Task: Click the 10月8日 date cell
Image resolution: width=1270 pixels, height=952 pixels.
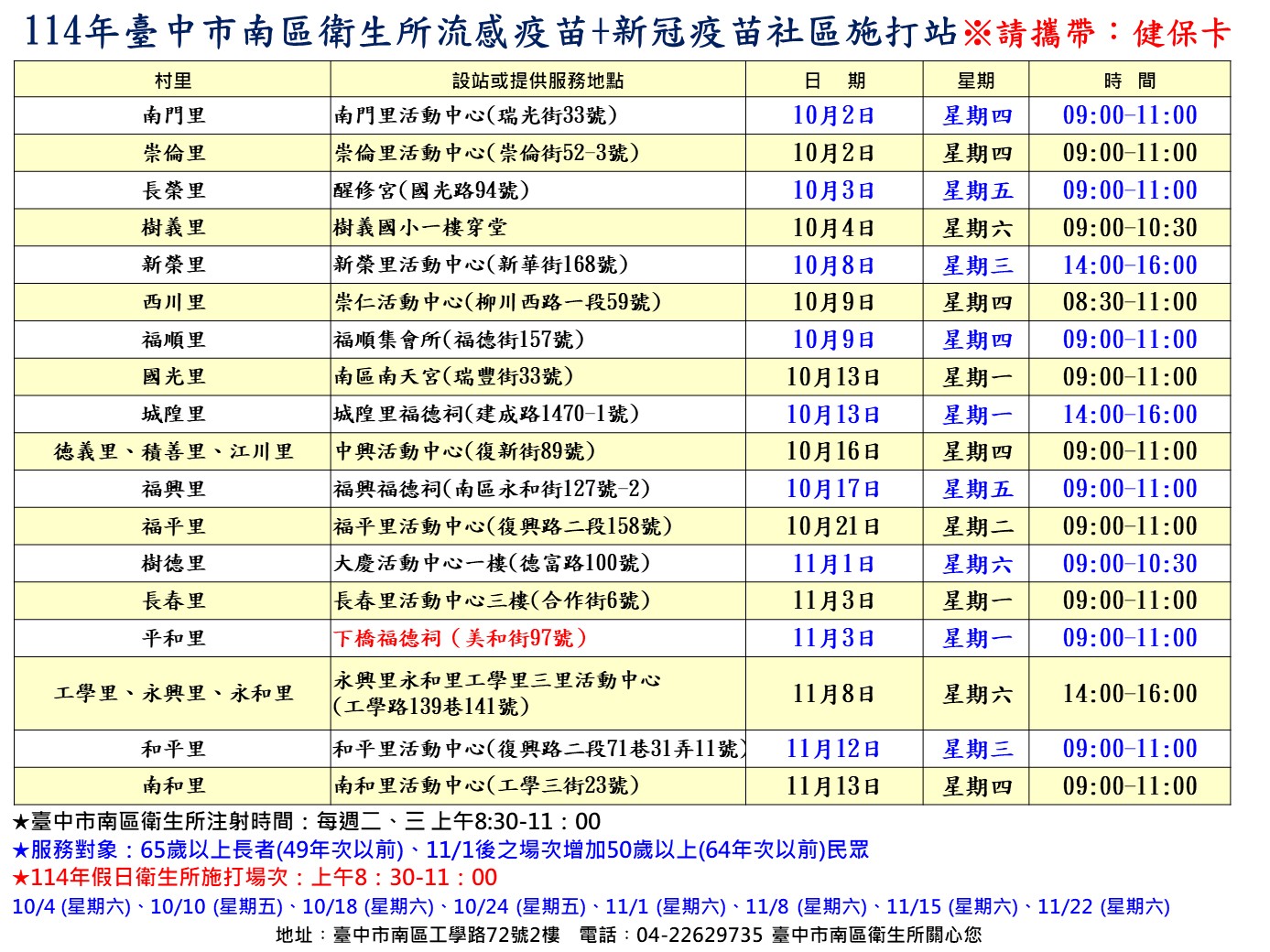Action: pos(833,265)
